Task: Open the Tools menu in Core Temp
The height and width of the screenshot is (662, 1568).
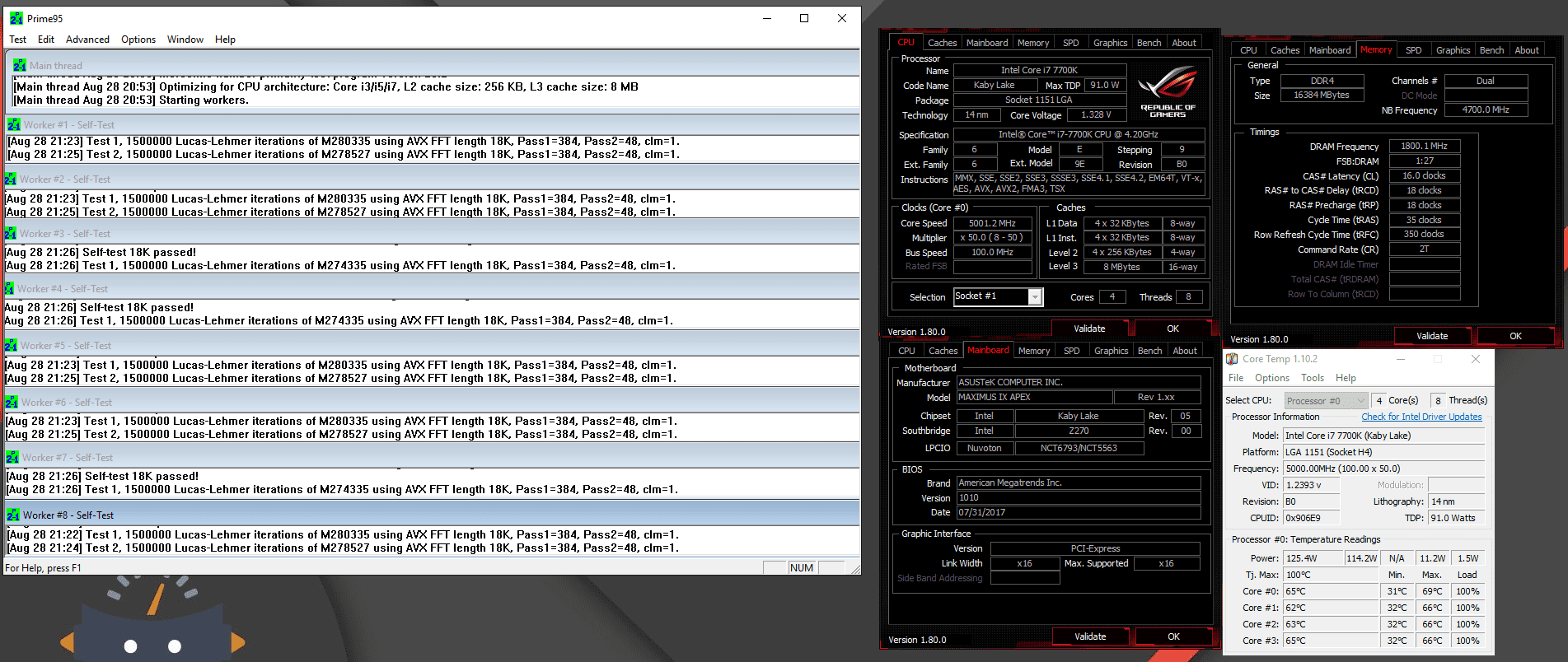Action: 1313,378
